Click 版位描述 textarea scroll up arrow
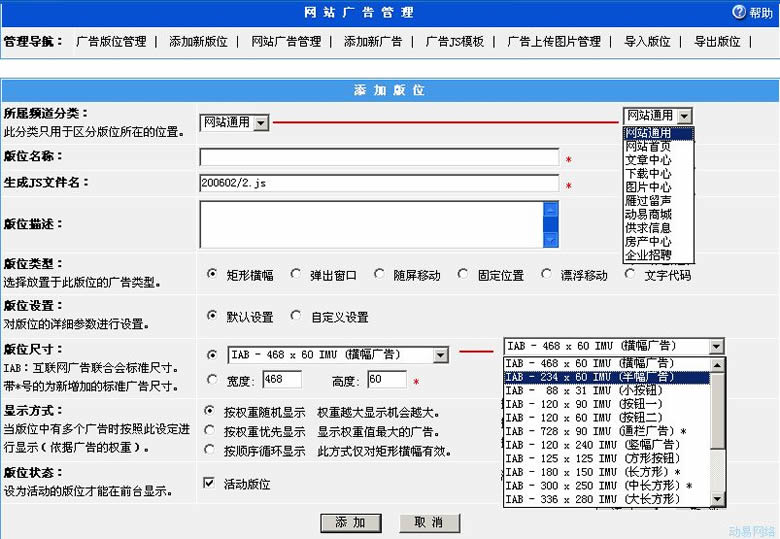 [x=551, y=209]
